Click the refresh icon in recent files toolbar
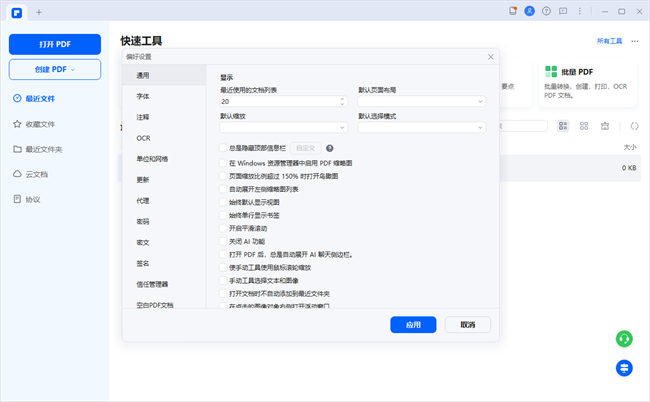The image size is (650, 402). pyautogui.click(x=634, y=126)
